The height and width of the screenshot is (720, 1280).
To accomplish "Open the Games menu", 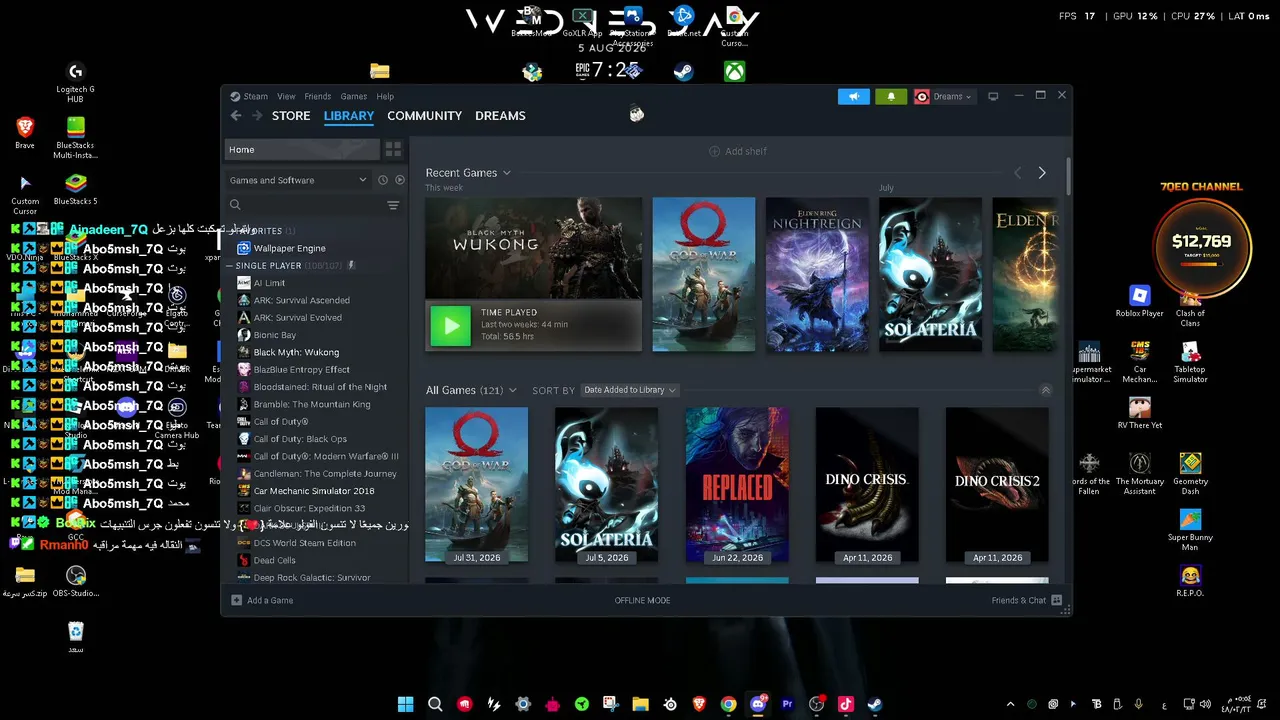I will [353, 97].
